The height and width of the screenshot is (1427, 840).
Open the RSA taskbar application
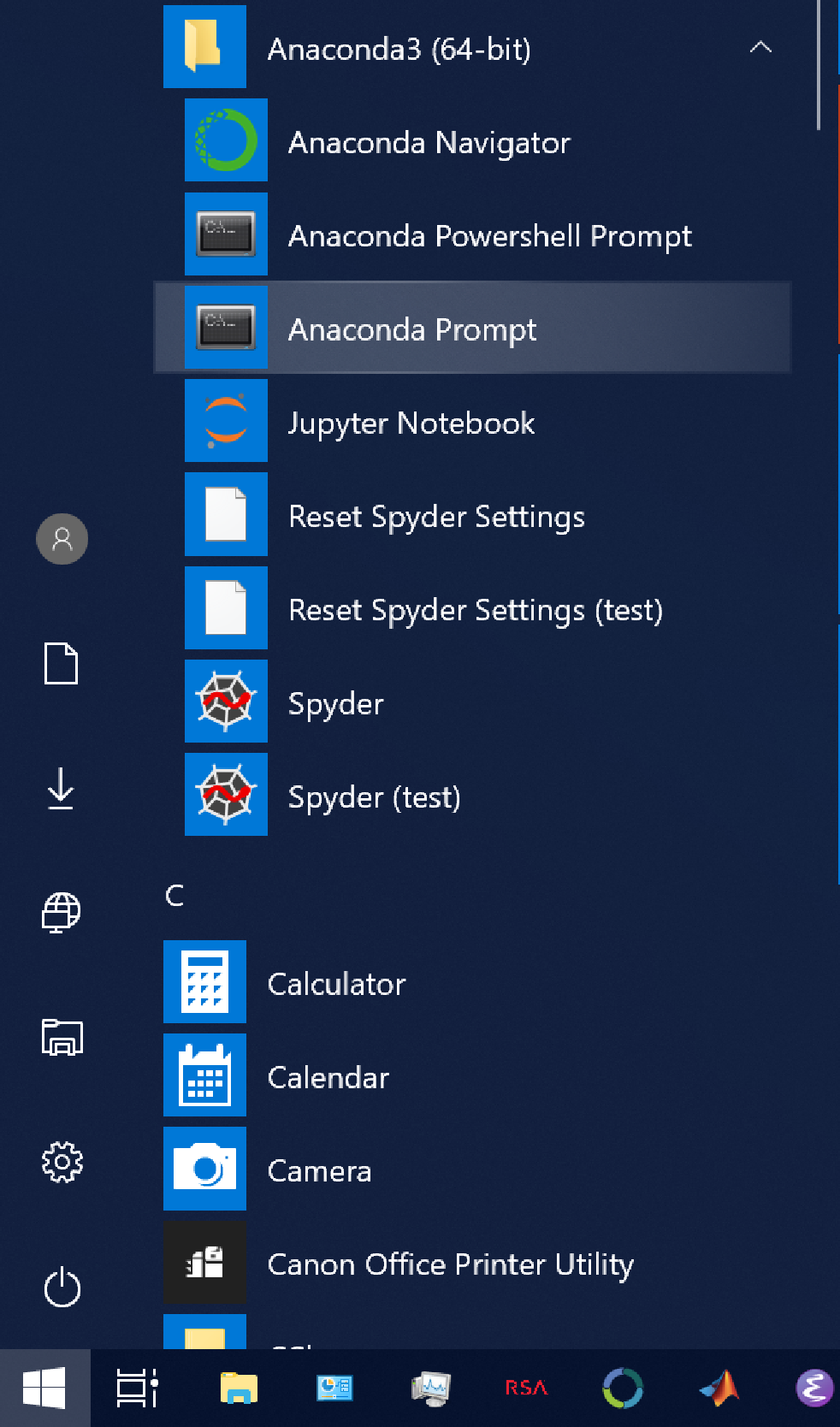coord(526,1388)
